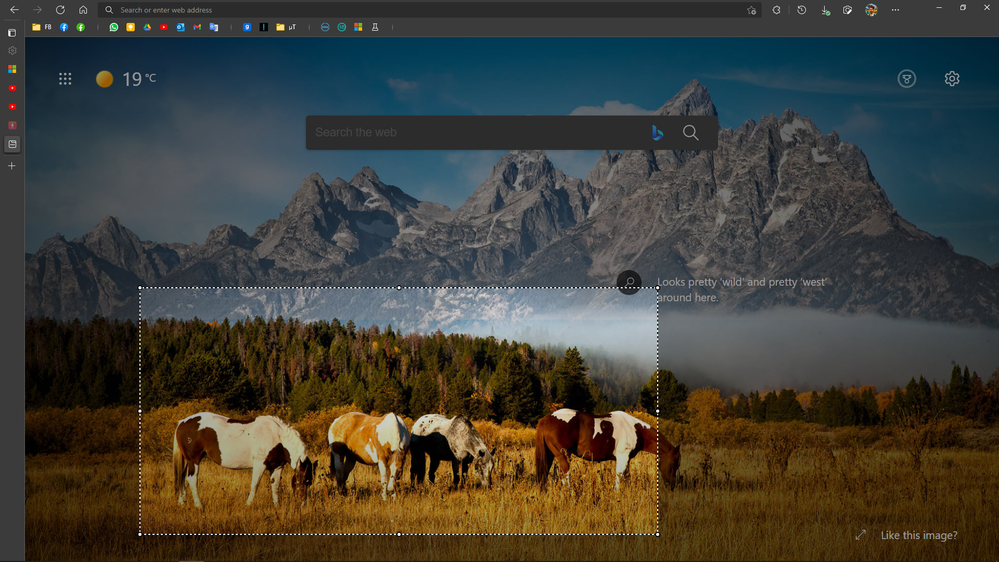999x562 pixels.
Task: Open the blue Facebook bookmark
Action: click(64, 27)
